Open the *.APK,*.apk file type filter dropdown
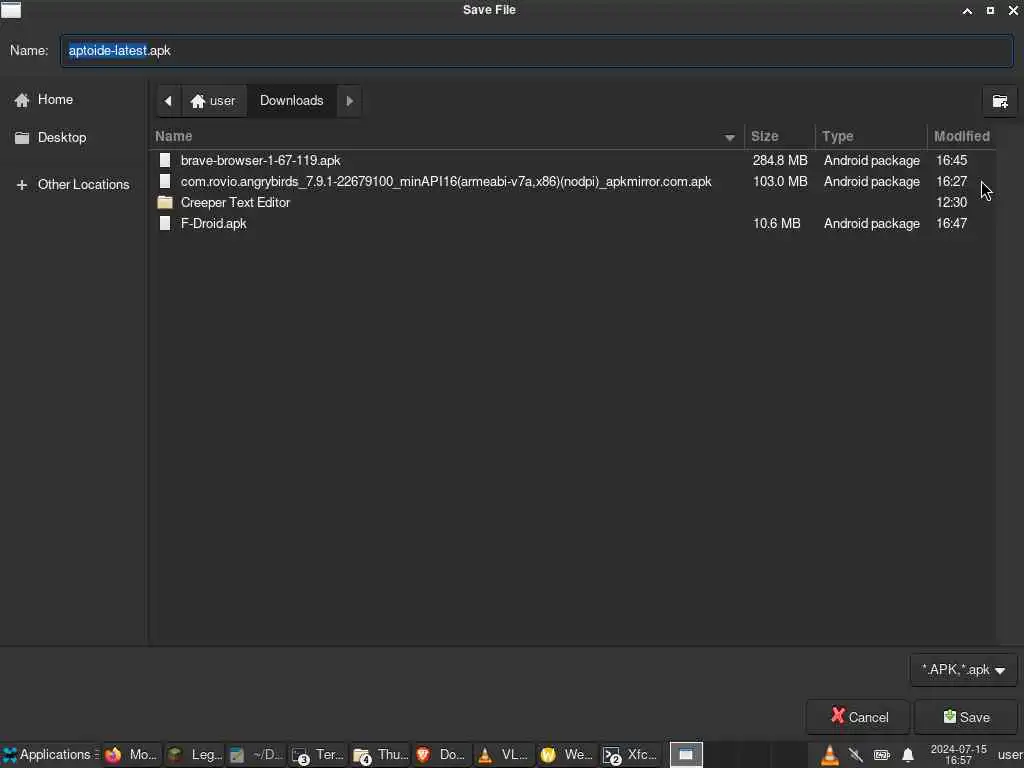Image resolution: width=1024 pixels, height=768 pixels. coord(963,670)
